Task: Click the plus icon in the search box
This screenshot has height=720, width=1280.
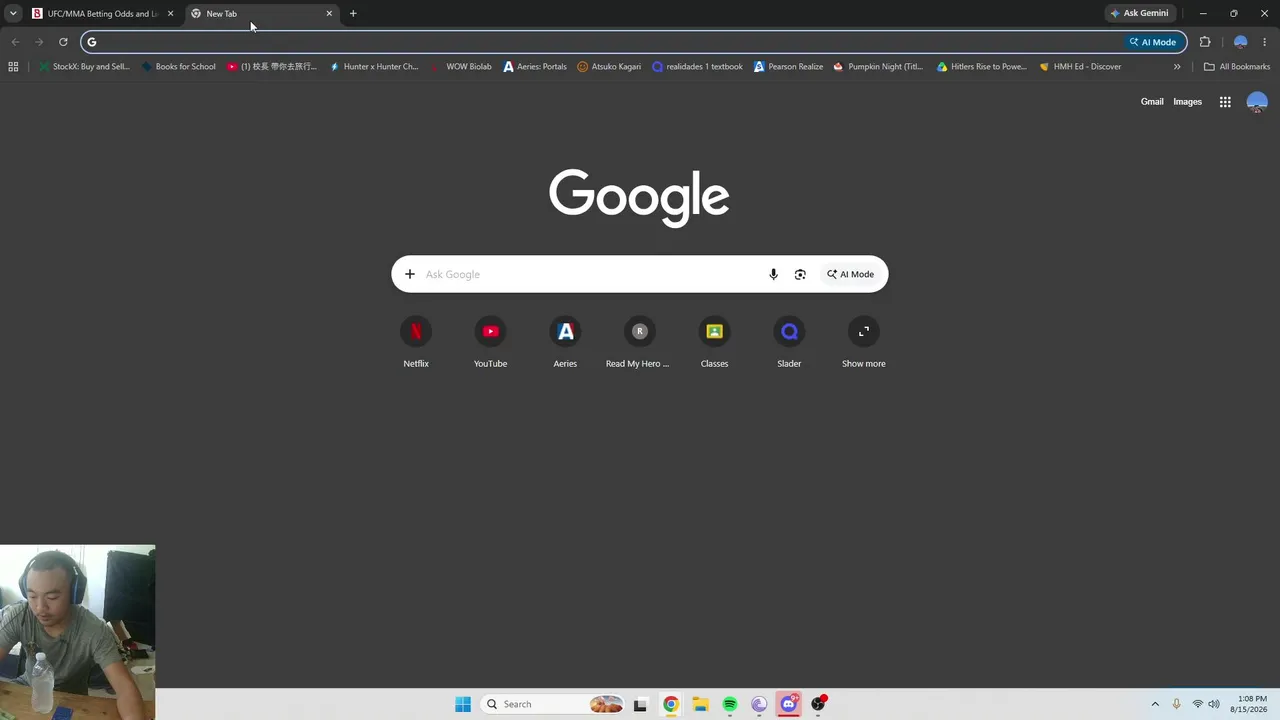Action: point(409,274)
